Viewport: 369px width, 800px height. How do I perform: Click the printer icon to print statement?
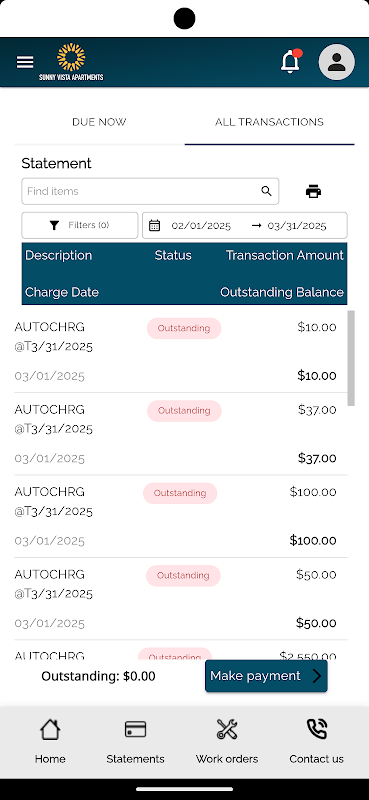click(x=313, y=191)
